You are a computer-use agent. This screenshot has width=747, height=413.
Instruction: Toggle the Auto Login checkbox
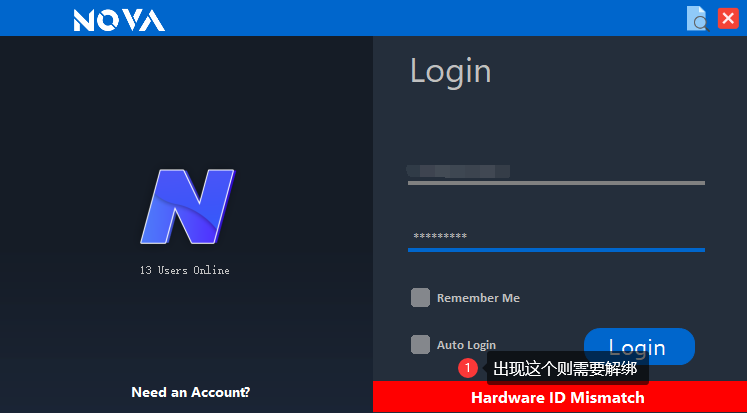pyautogui.click(x=420, y=344)
